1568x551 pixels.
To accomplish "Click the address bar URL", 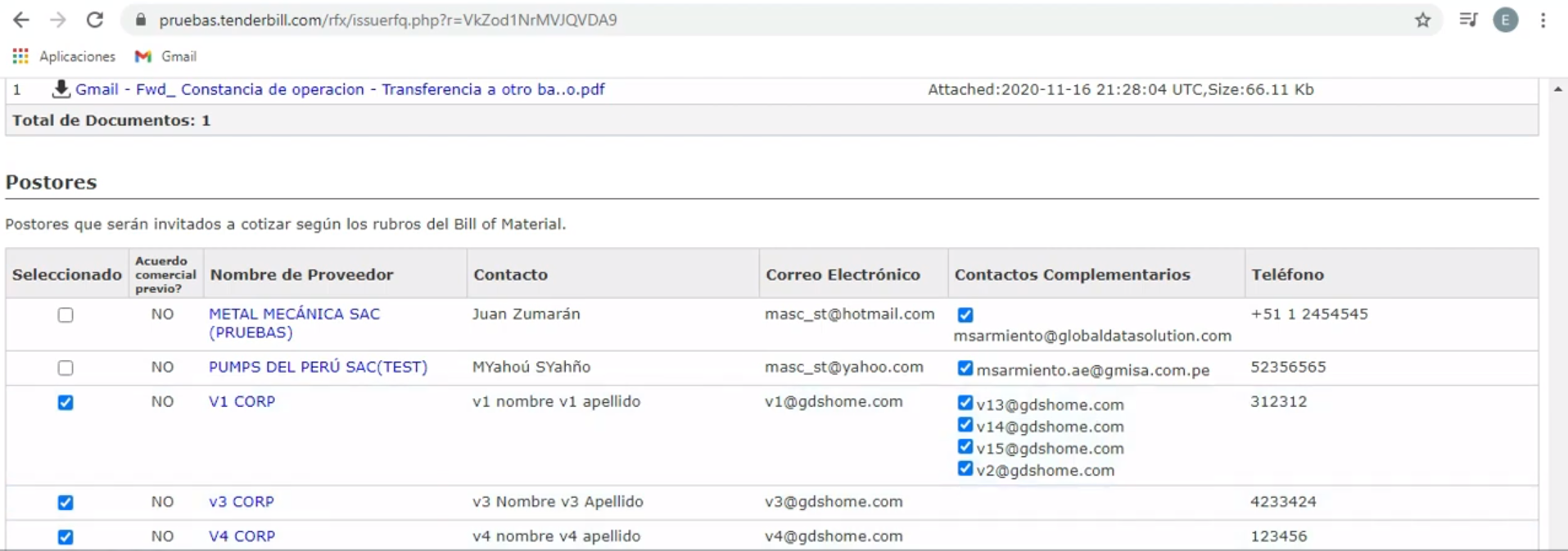I will click(x=388, y=20).
